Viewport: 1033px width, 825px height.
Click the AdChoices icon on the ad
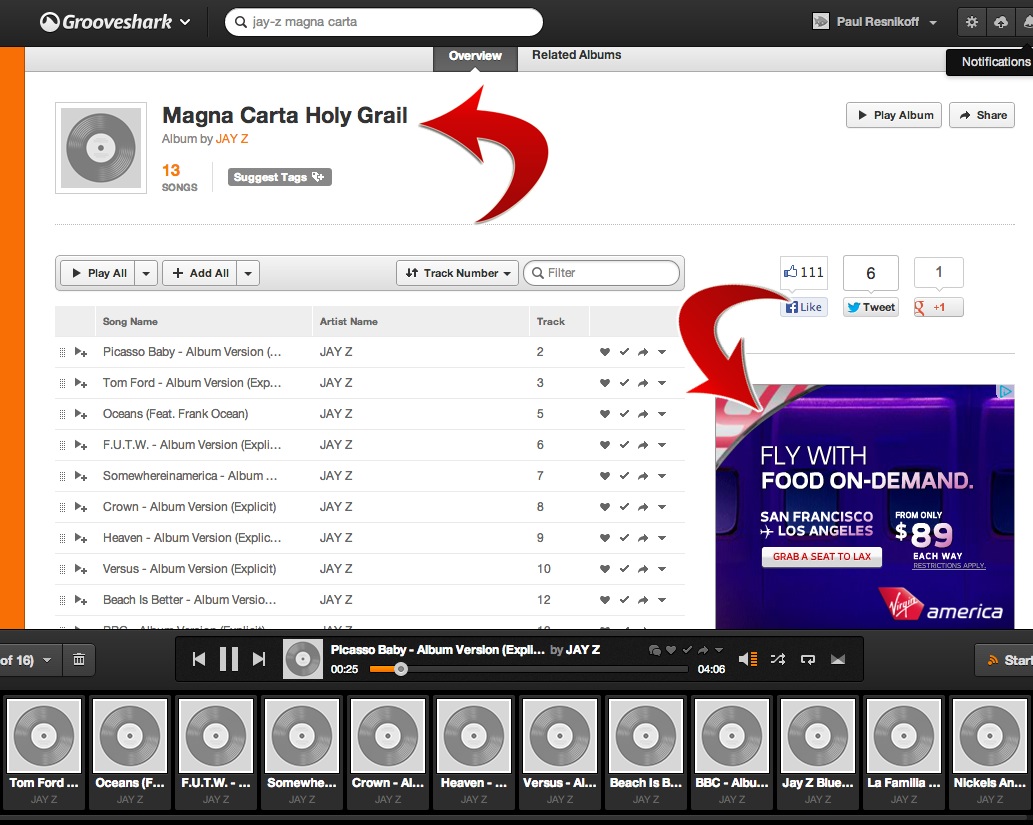[x=1005, y=391]
